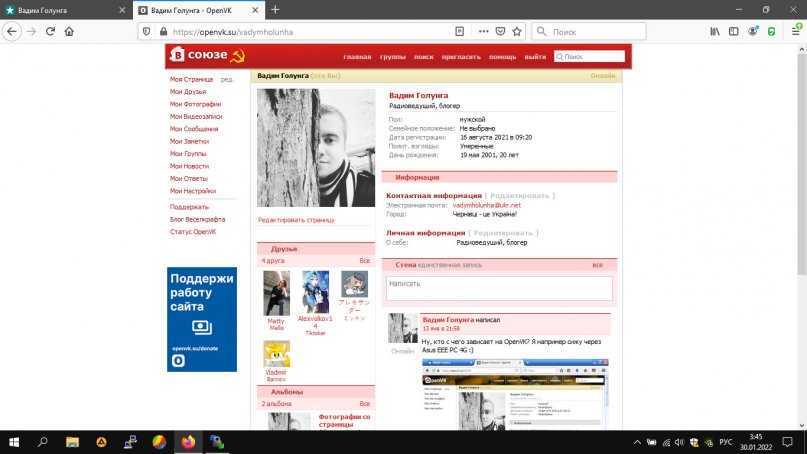Click 'Редактировать' beside Контактная информация
The image size is (807, 454).
520,196
